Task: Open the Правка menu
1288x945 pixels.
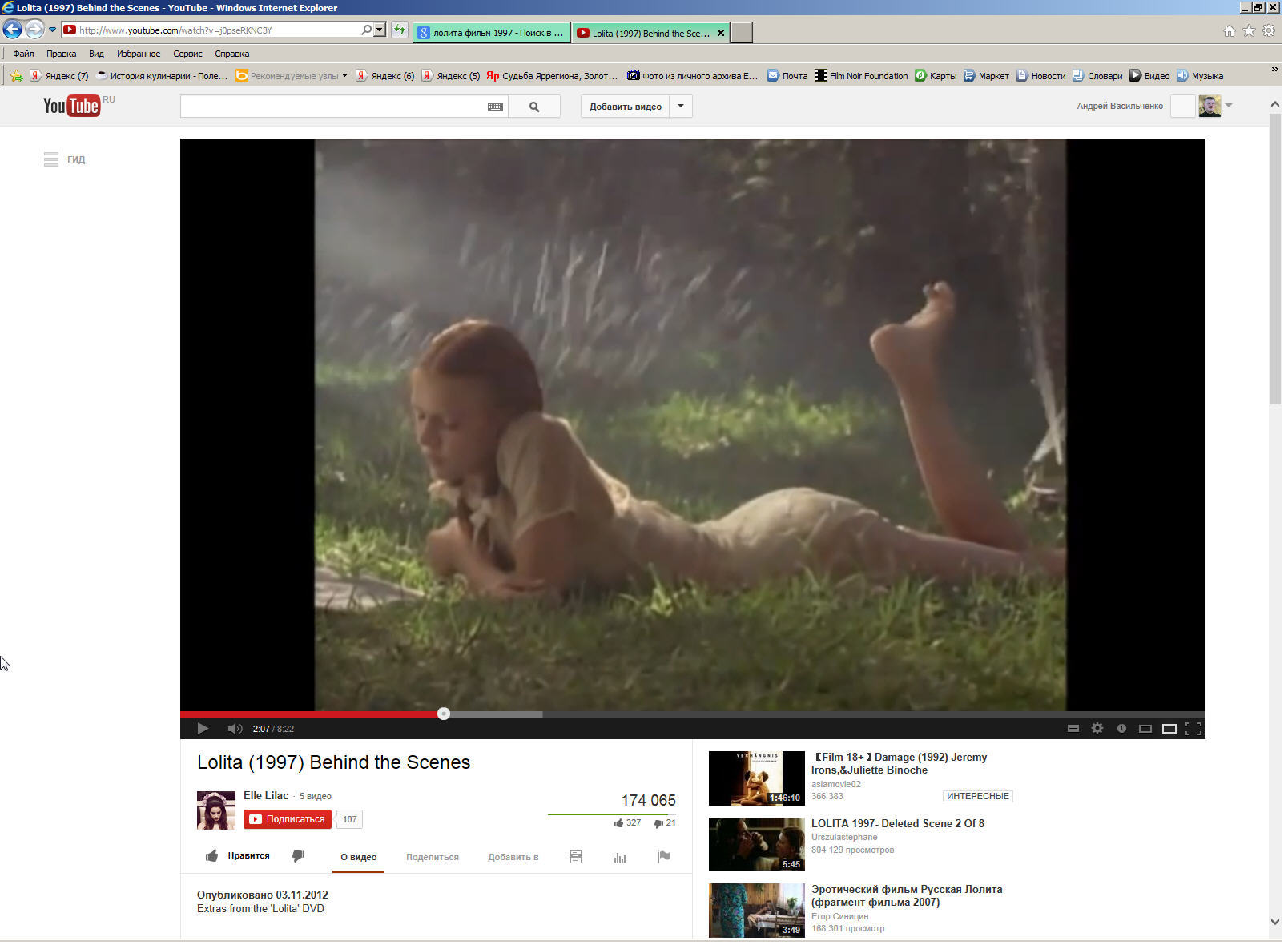Action: point(62,54)
